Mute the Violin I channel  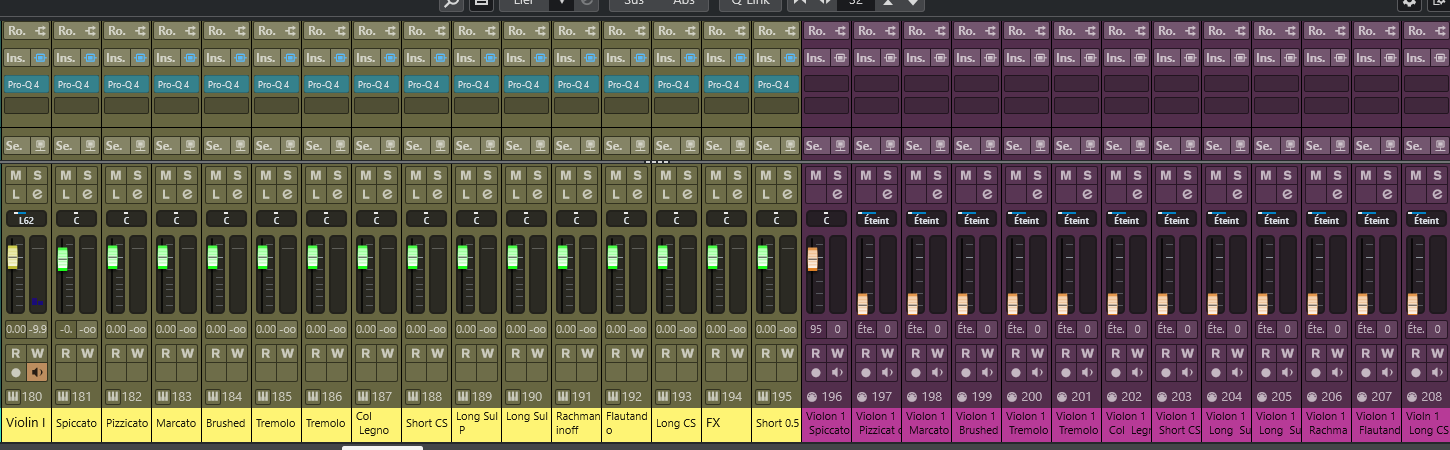(x=15, y=176)
